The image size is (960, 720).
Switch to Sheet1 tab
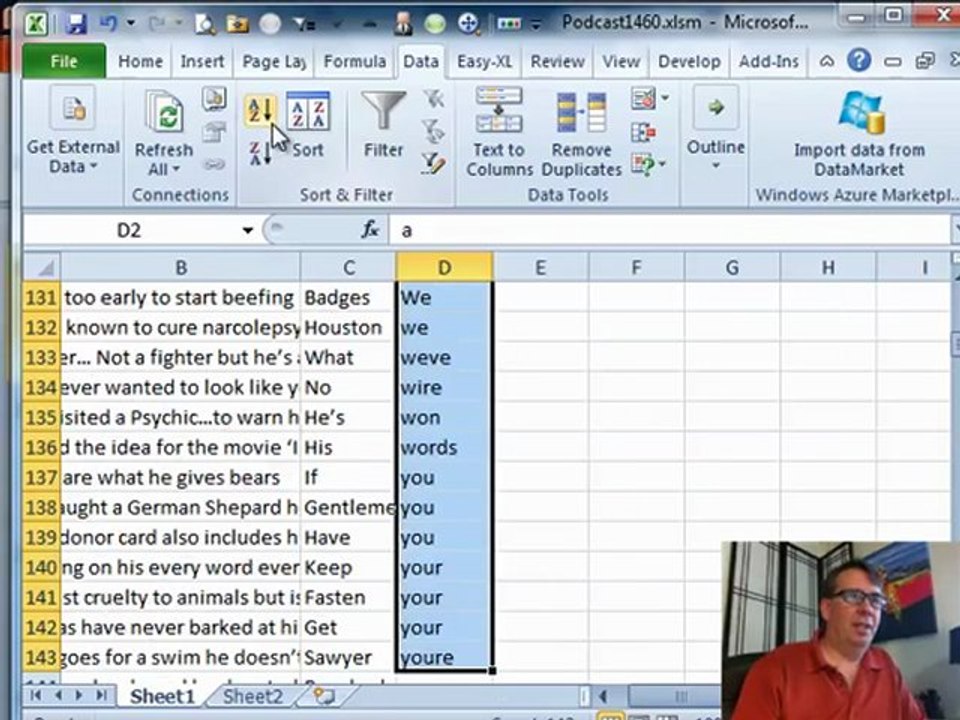tap(162, 696)
